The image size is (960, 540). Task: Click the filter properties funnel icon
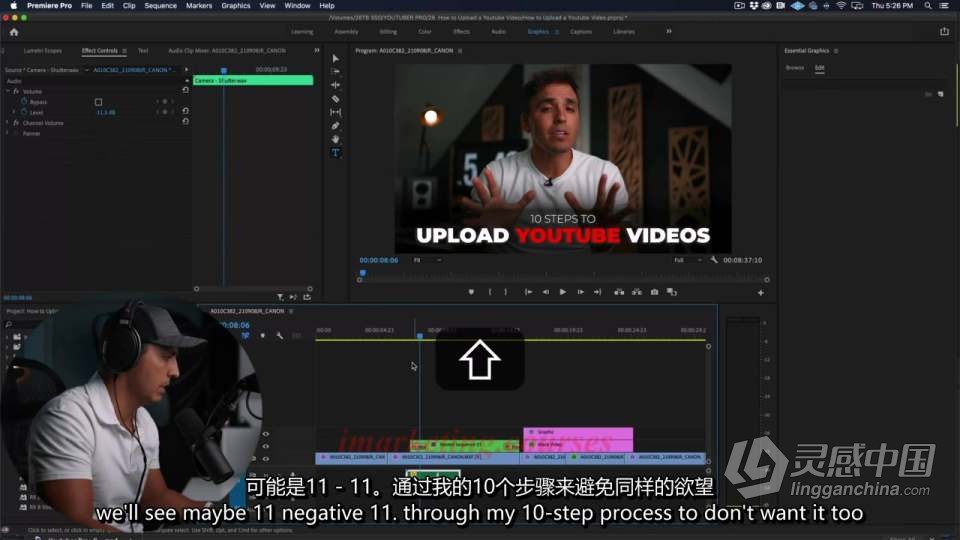(x=280, y=297)
